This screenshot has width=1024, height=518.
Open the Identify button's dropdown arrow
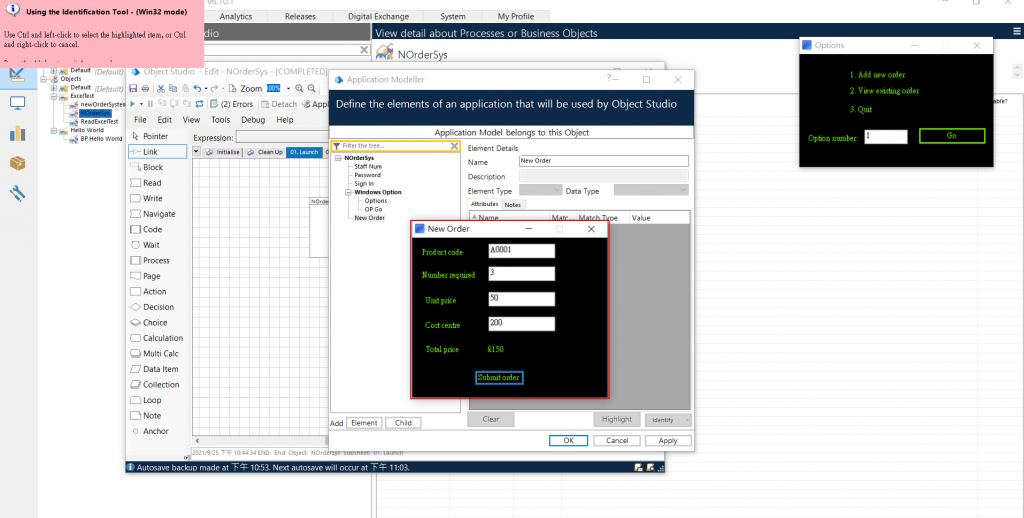(x=686, y=420)
